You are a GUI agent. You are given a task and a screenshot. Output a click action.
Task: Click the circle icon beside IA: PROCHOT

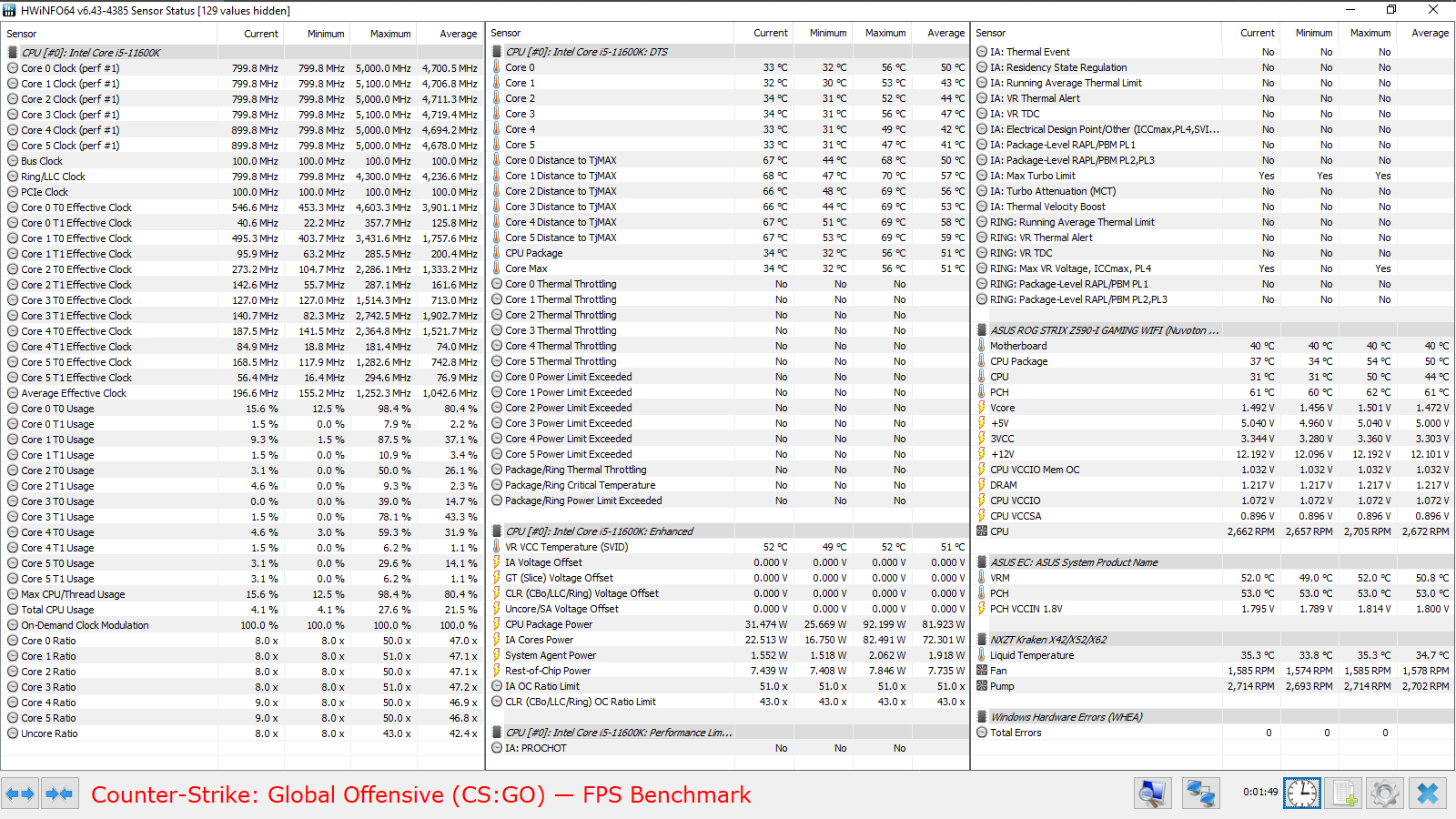click(497, 748)
